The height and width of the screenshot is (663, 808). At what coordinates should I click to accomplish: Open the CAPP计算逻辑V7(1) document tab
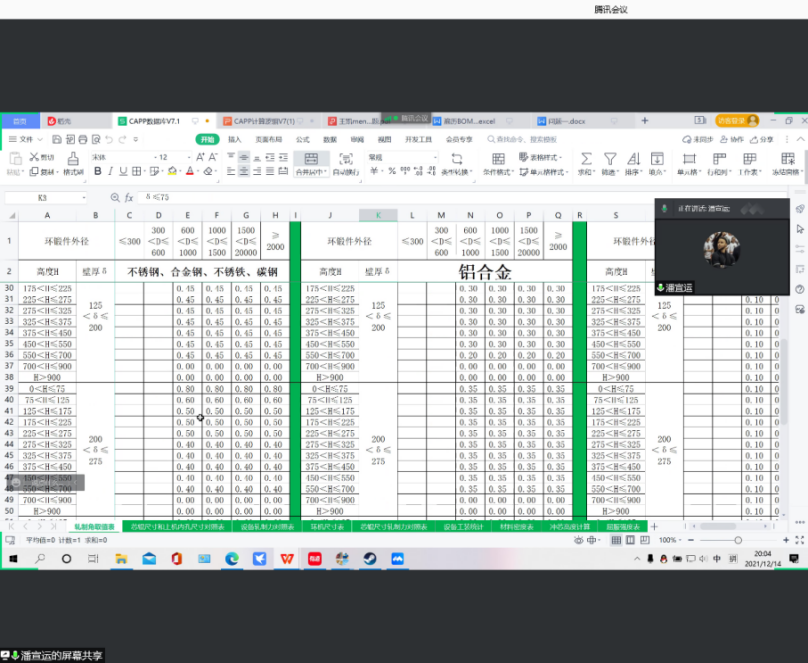(258, 121)
